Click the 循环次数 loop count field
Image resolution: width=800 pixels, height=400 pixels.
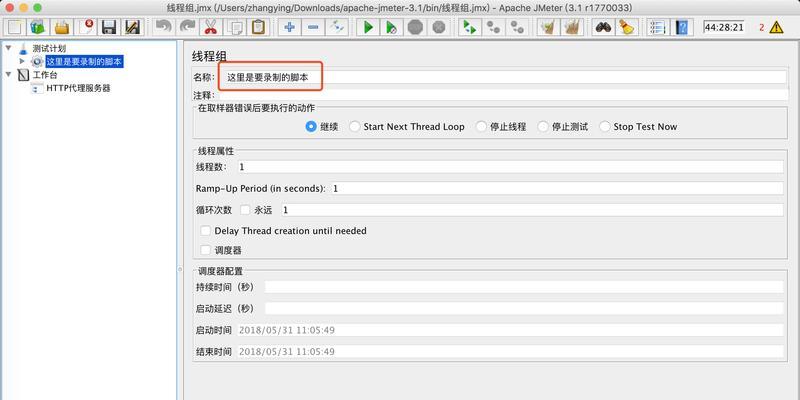tap(532, 210)
